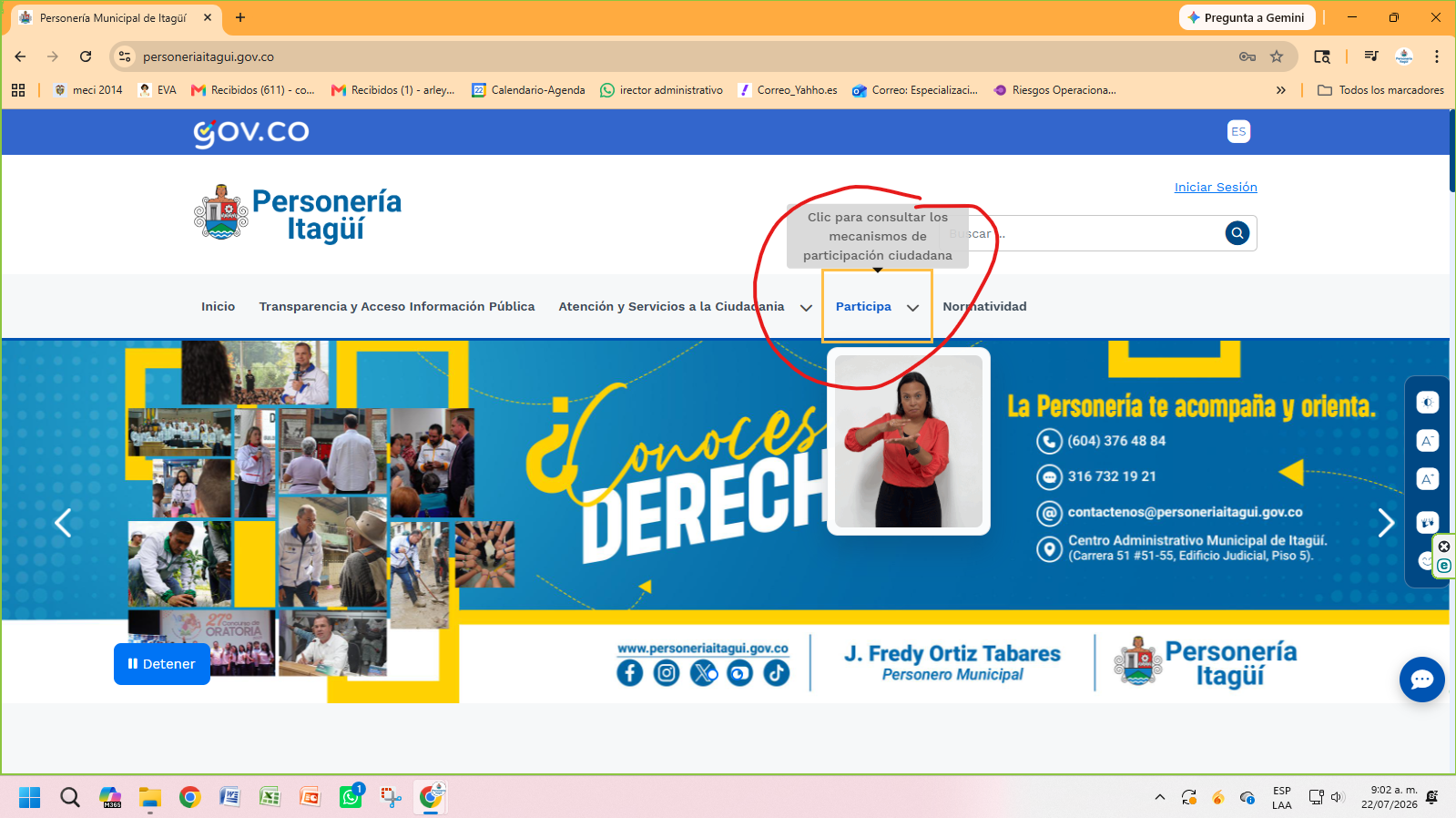The image size is (1456, 818).
Task: Go to Transparencia y Acceso Información Pública
Action: (397, 307)
